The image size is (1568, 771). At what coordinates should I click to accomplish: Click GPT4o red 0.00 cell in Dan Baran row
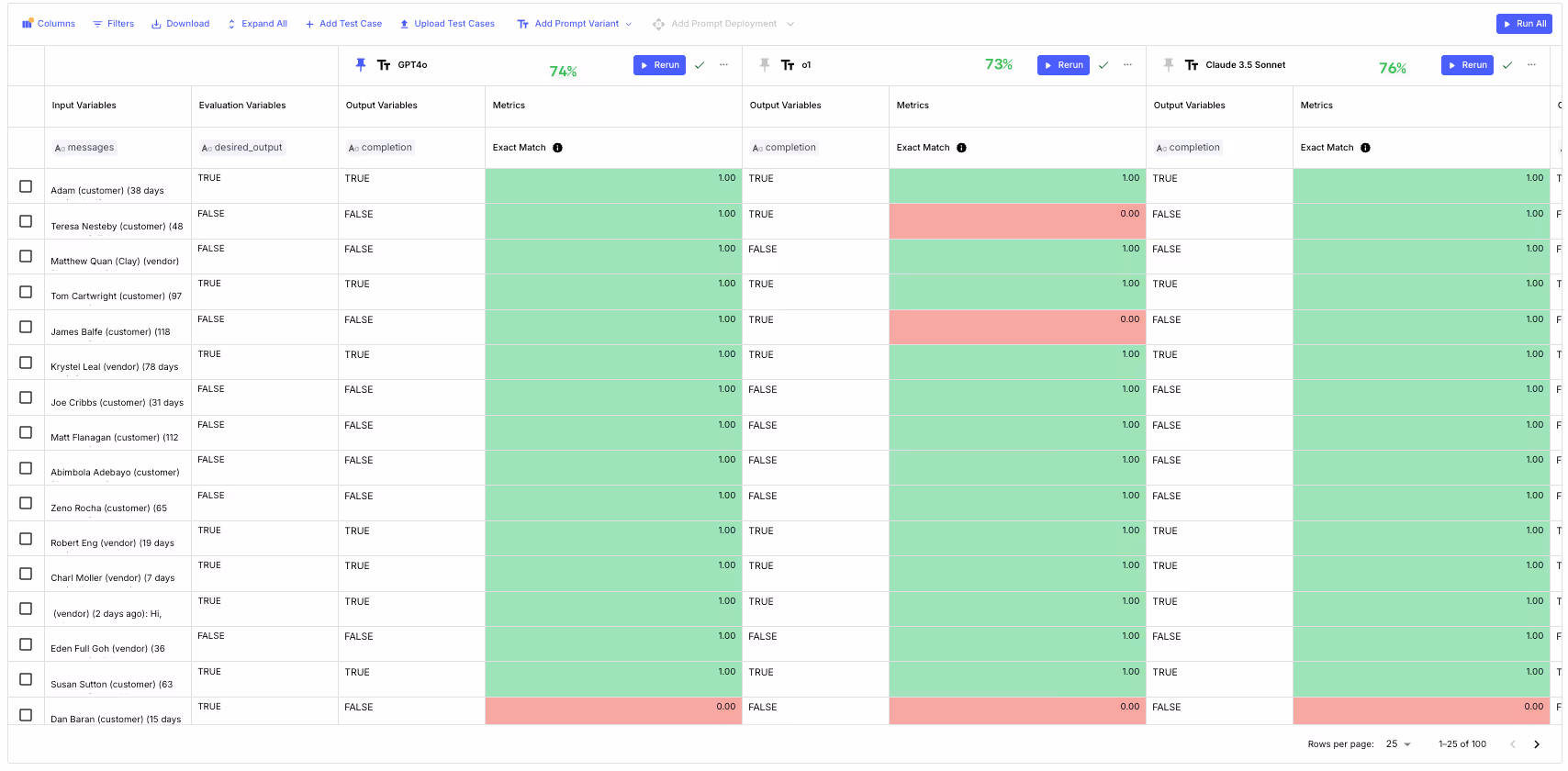tap(613, 711)
